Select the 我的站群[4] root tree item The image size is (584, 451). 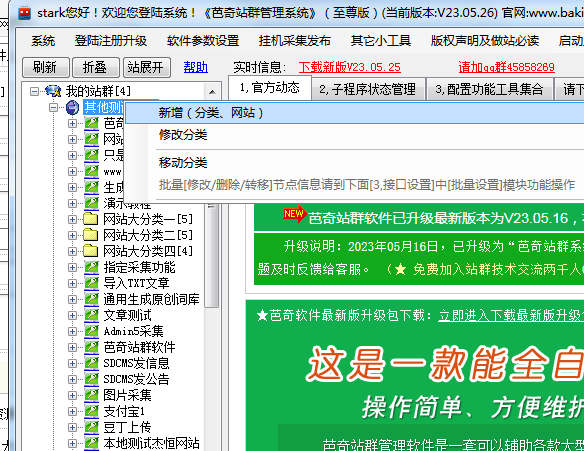coord(98,91)
